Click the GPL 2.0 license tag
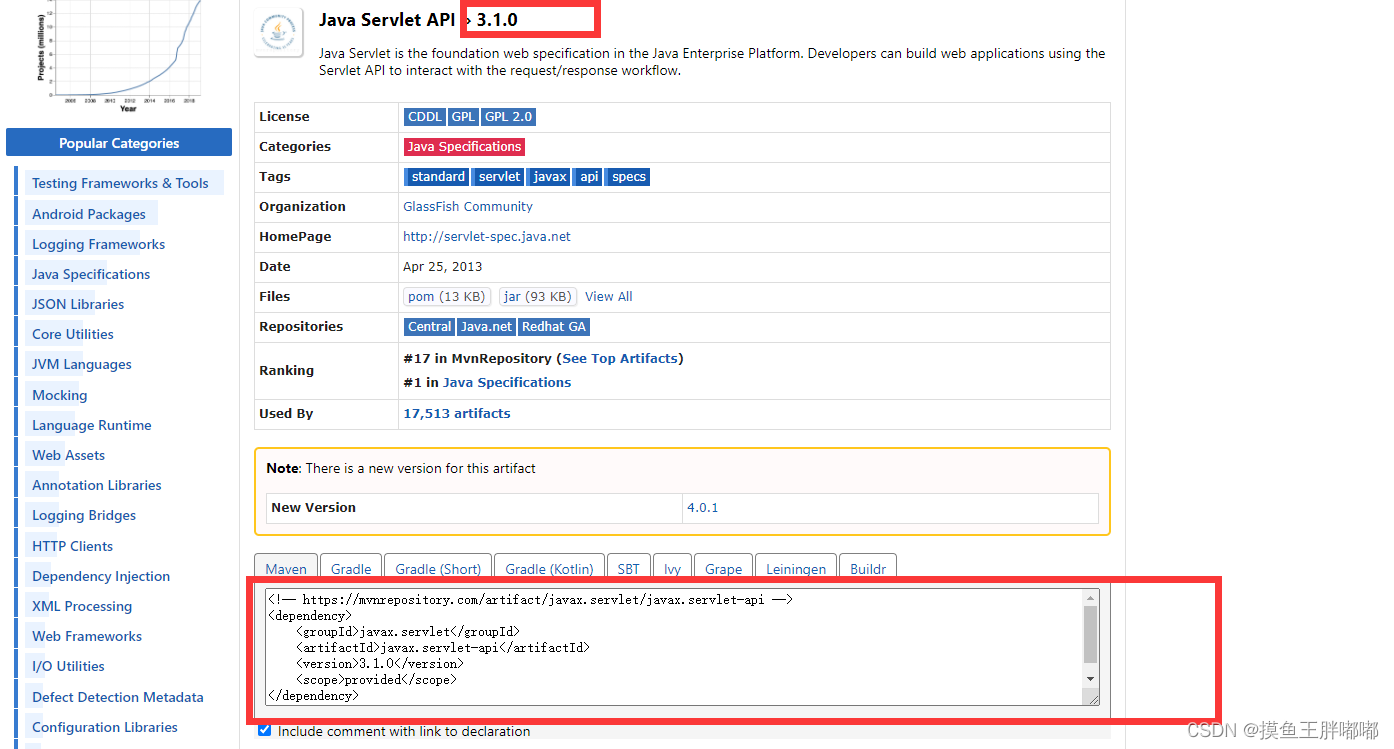Viewport: 1394px width, 749px height. click(508, 117)
